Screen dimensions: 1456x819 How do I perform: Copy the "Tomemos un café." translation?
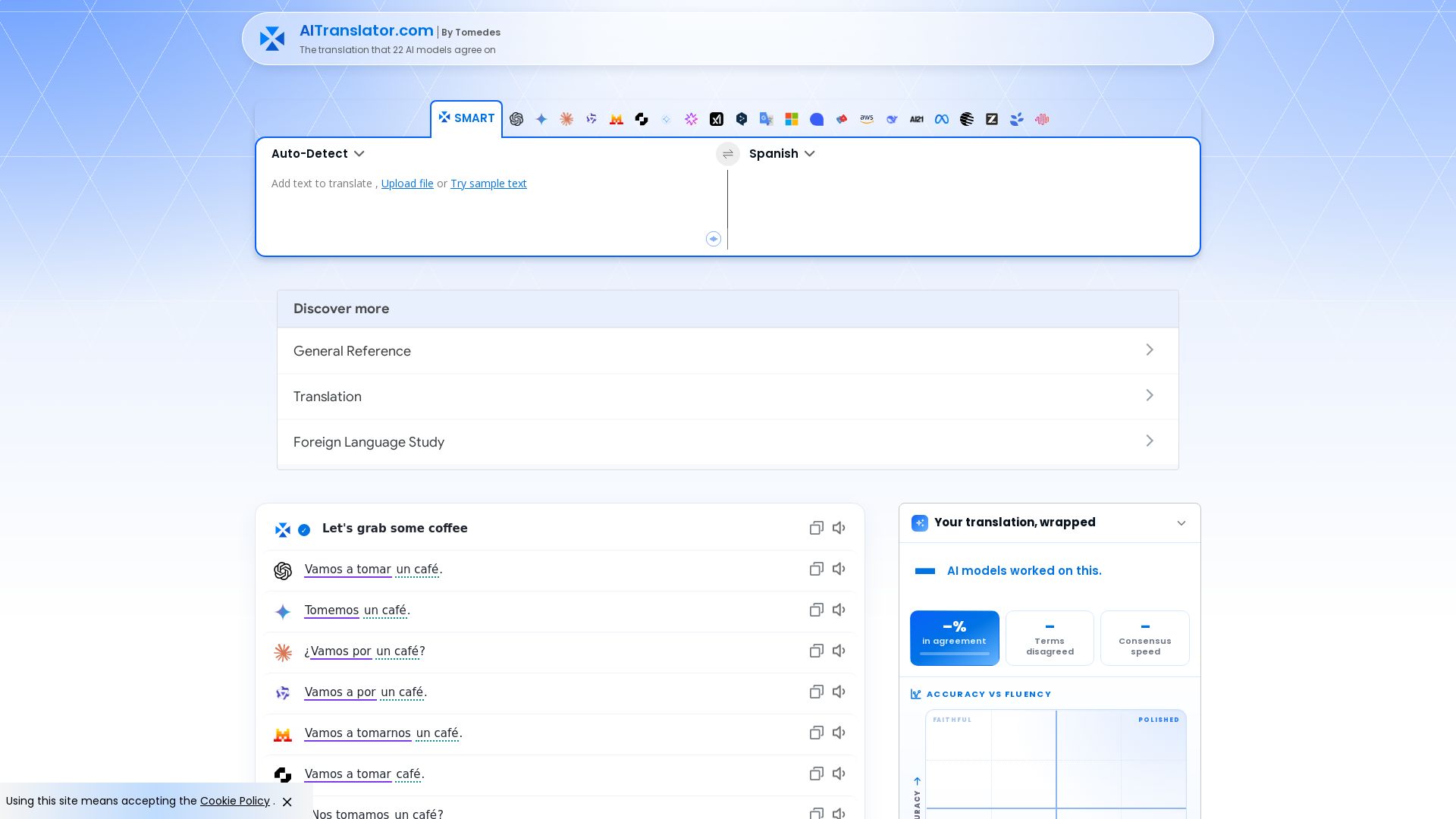(x=817, y=610)
